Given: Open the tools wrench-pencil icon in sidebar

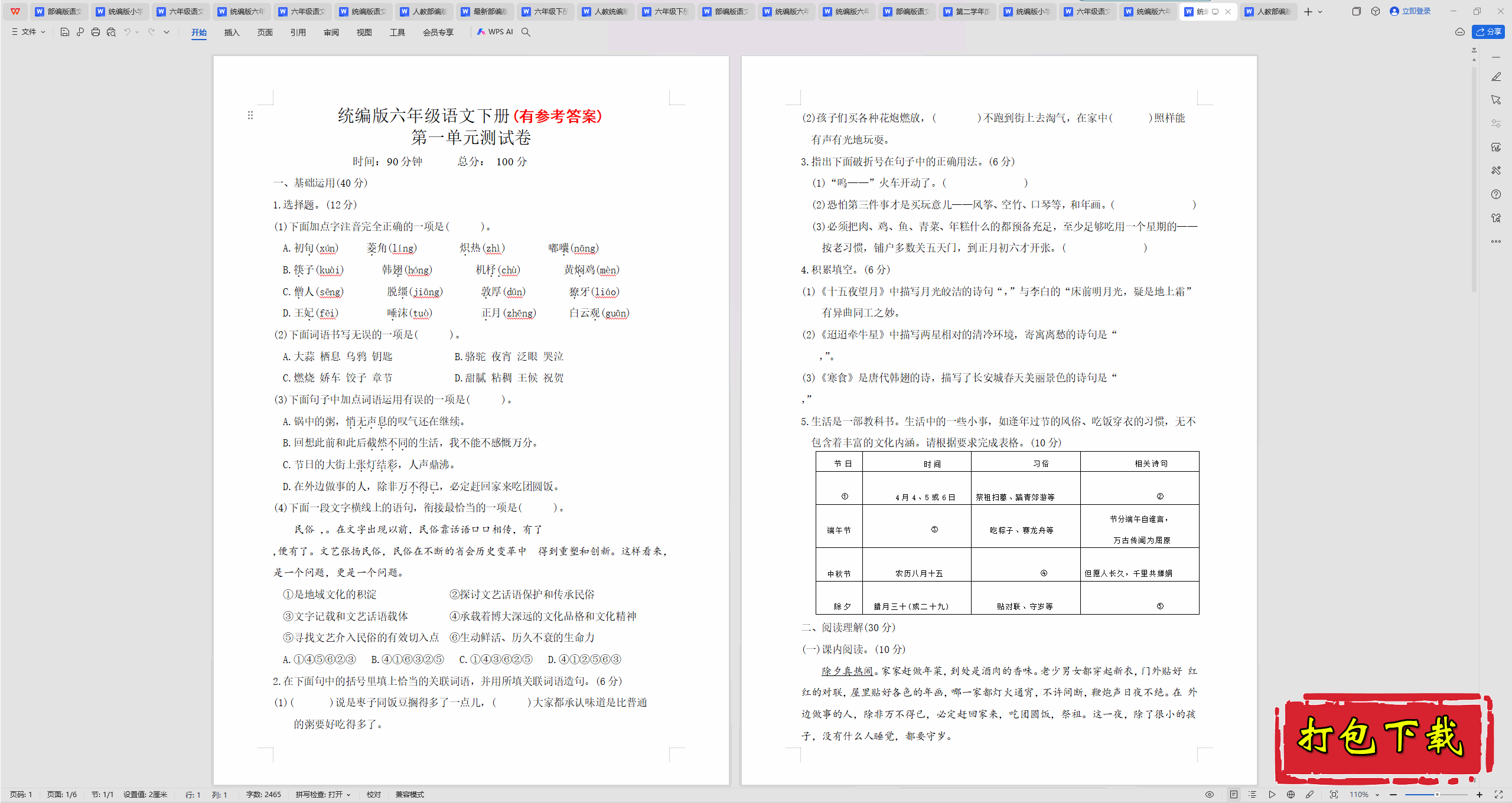Looking at the screenshot, I should [x=1496, y=171].
